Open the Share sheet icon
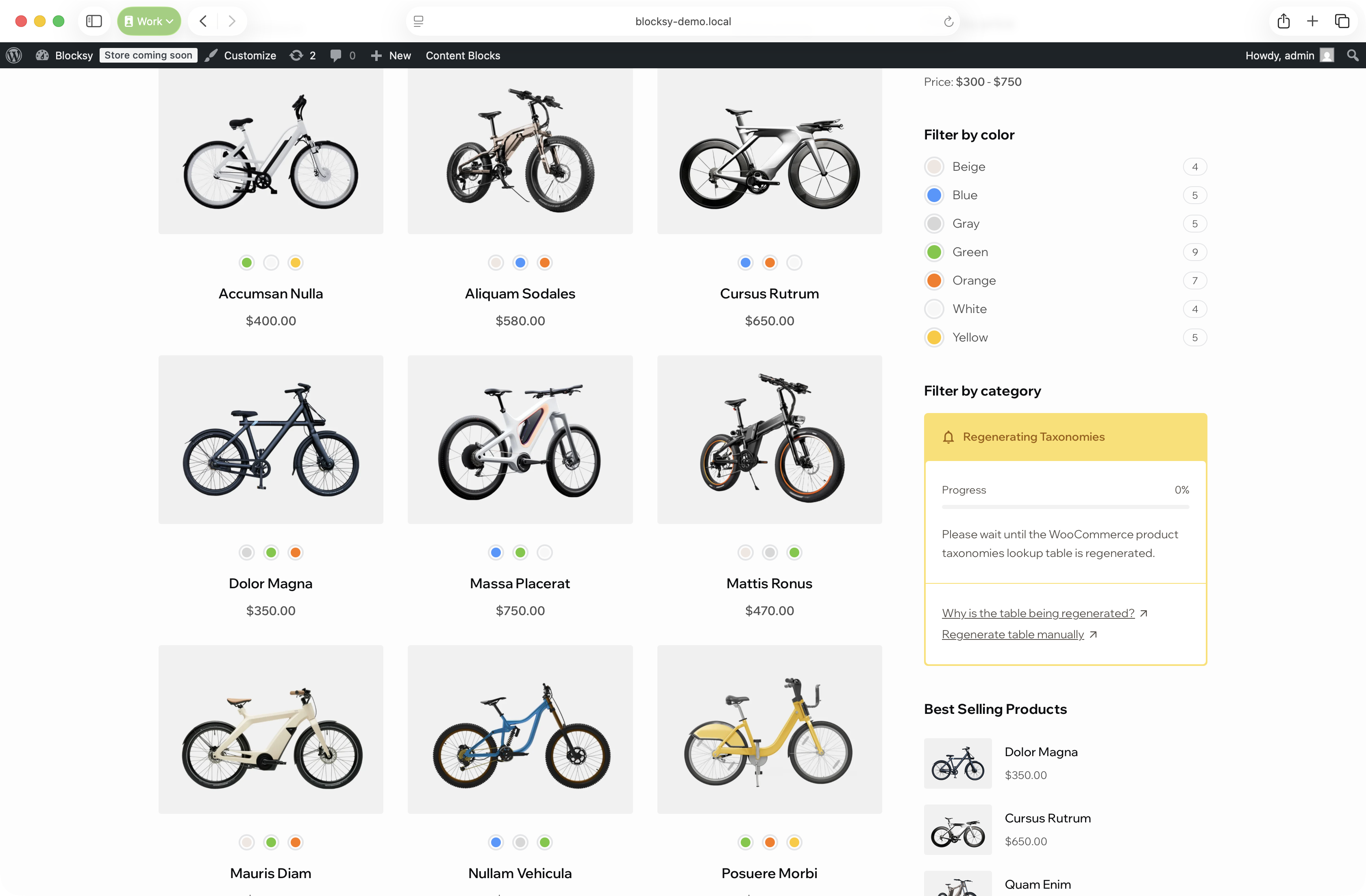The height and width of the screenshot is (896, 1366). point(1283,21)
